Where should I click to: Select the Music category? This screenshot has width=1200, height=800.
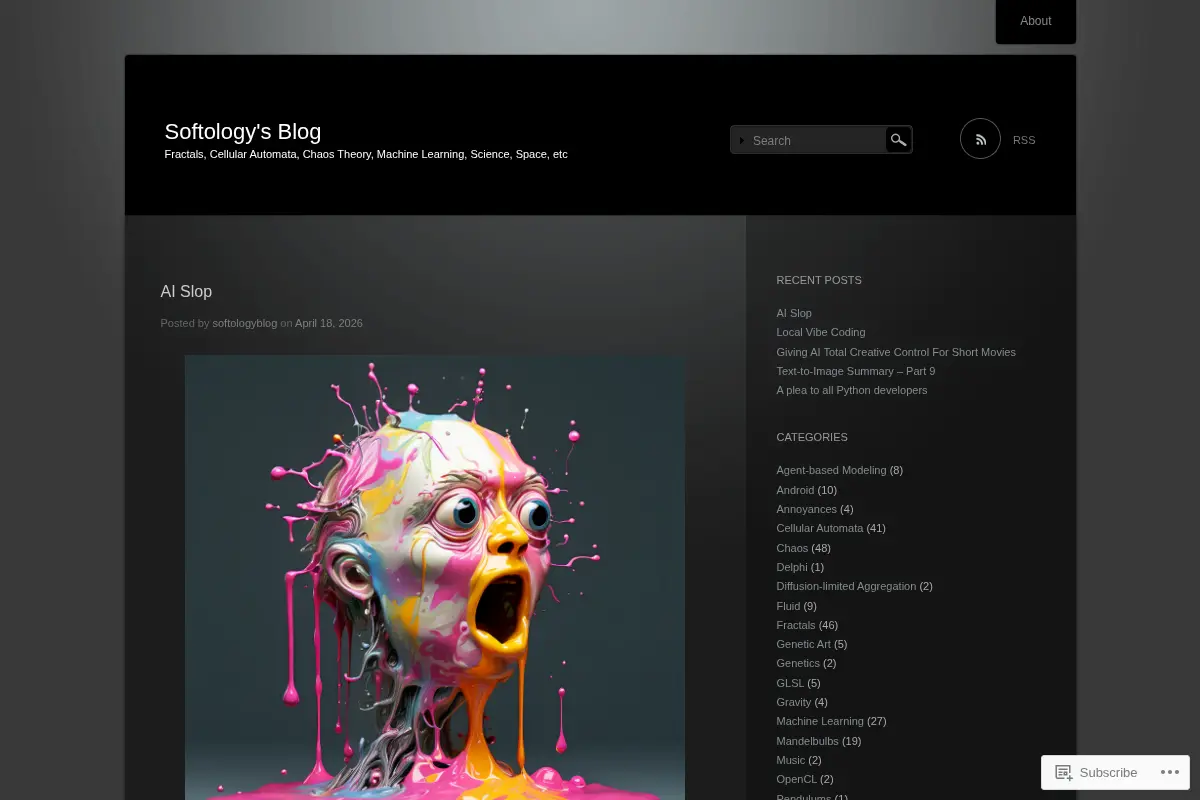[x=790, y=760]
